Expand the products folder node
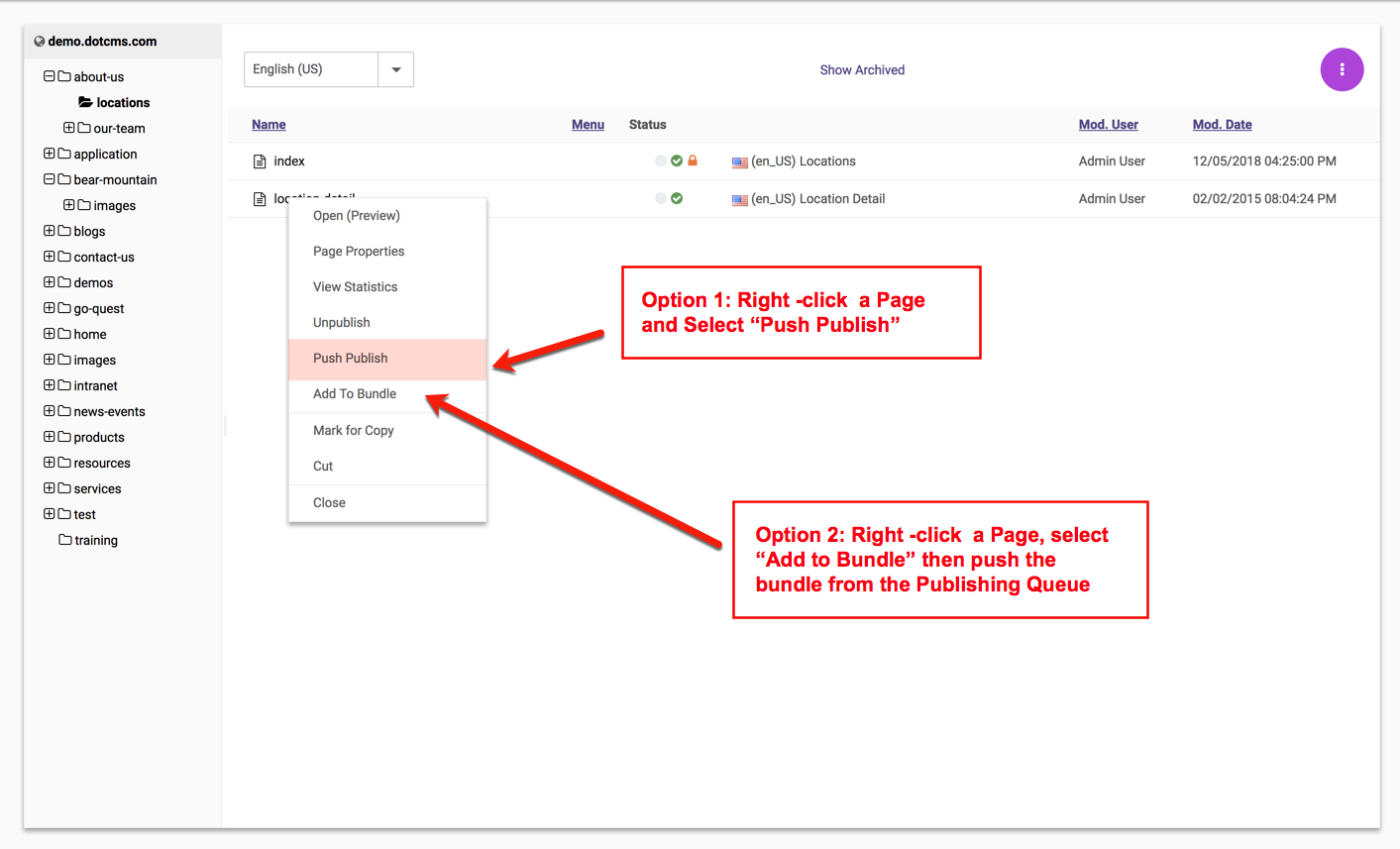 (x=49, y=437)
